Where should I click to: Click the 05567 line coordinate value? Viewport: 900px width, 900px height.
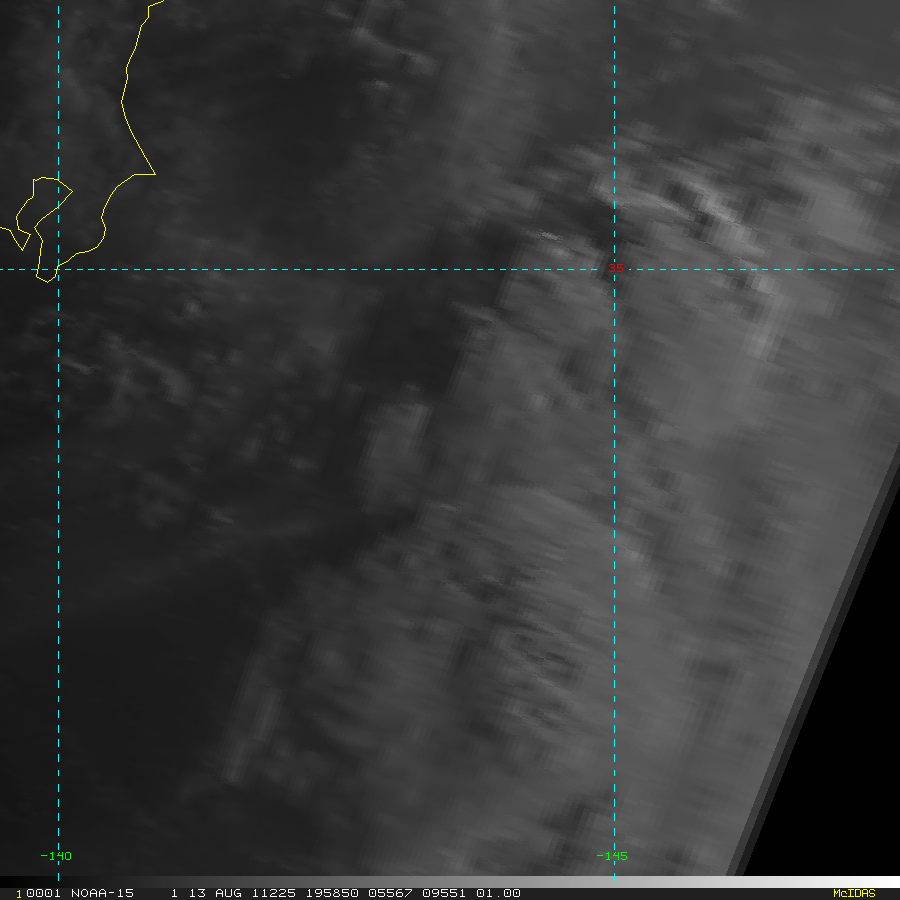[x=390, y=893]
